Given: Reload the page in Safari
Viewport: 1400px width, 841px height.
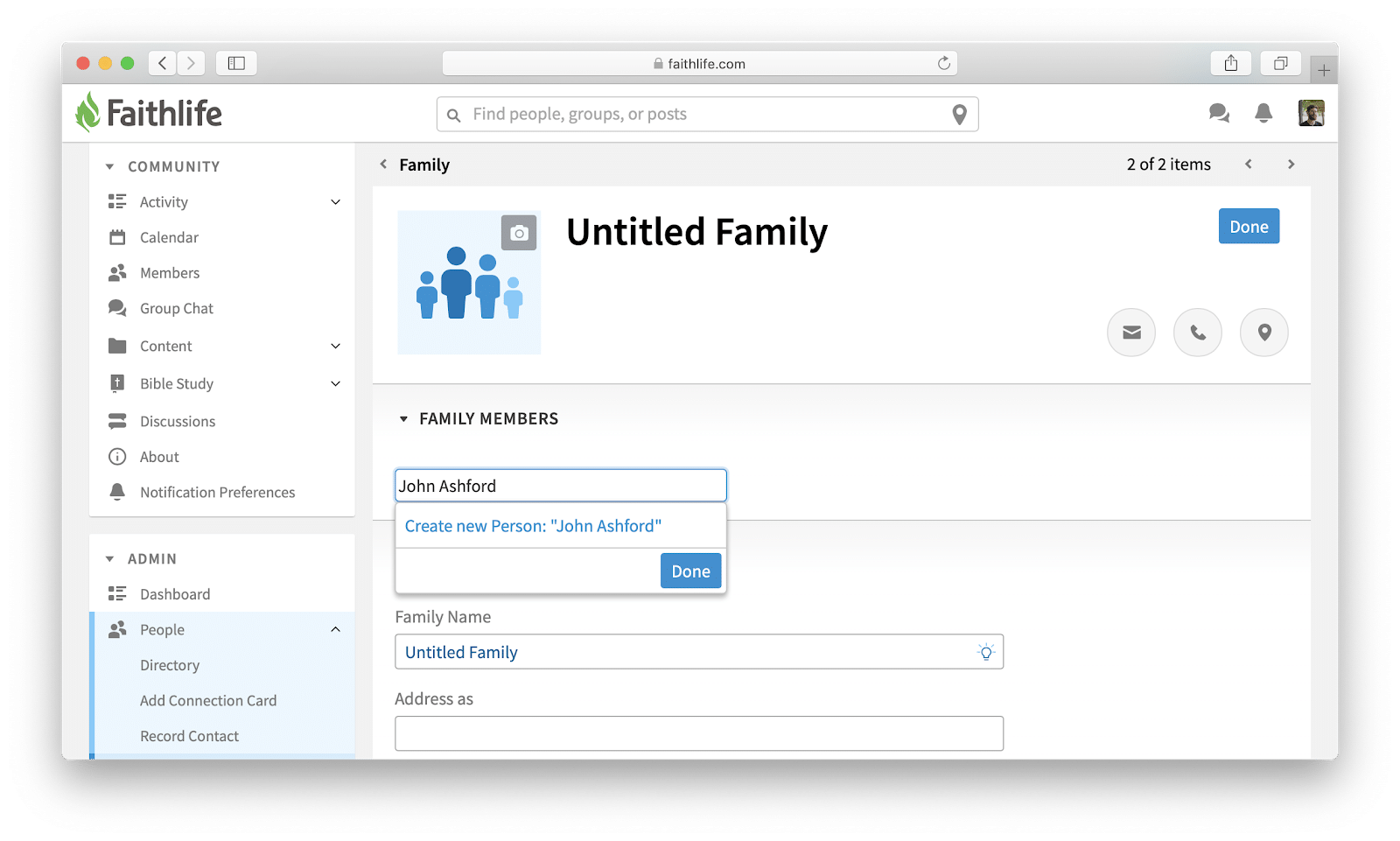Looking at the screenshot, I should click(x=943, y=63).
